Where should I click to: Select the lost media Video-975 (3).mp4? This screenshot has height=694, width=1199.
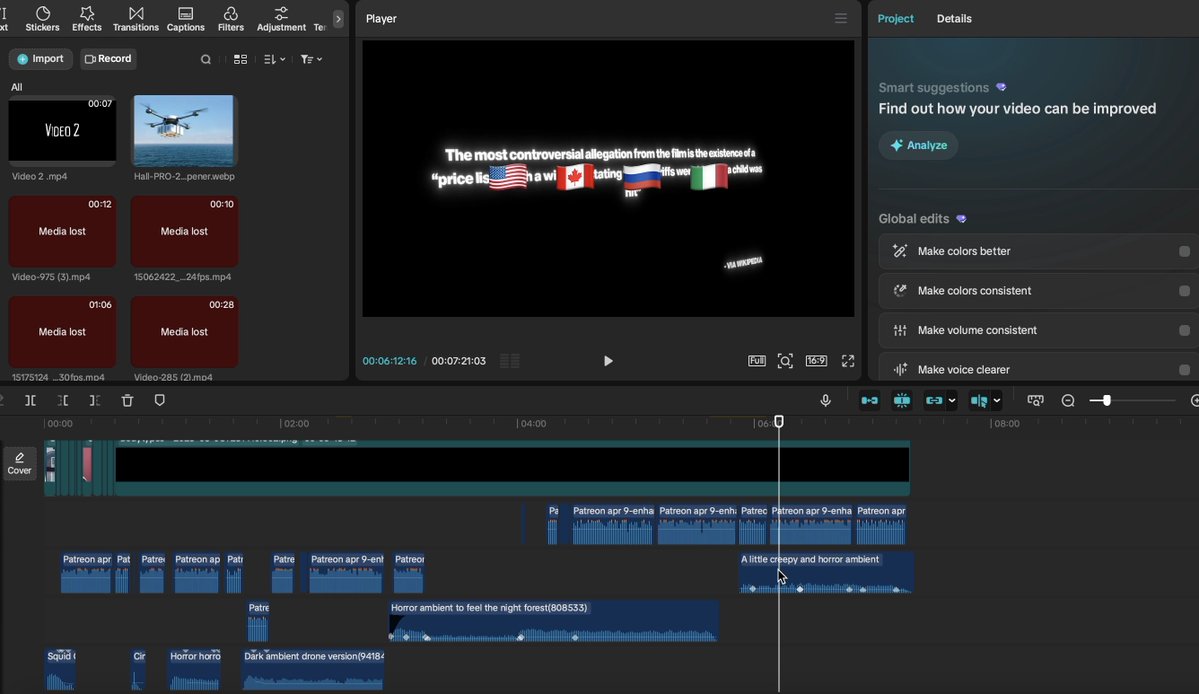(62, 231)
